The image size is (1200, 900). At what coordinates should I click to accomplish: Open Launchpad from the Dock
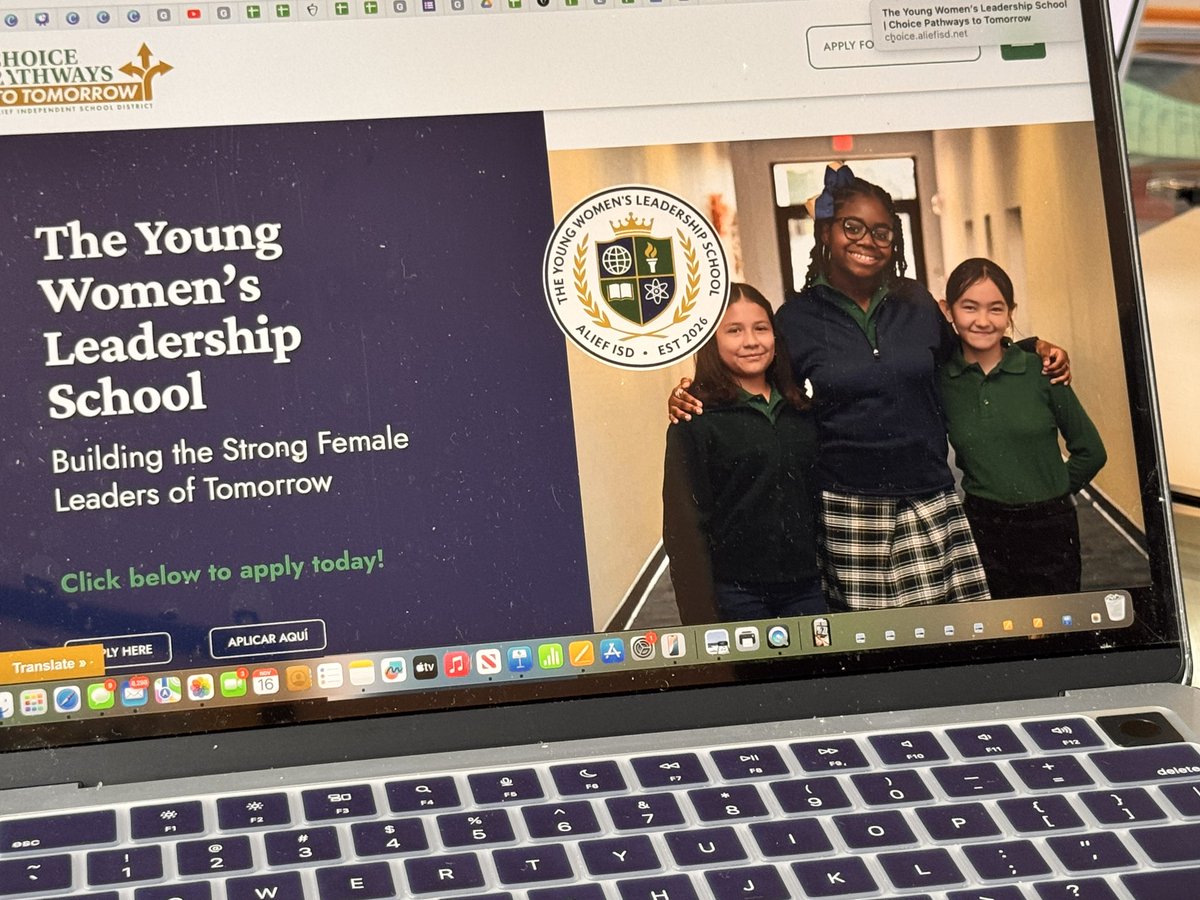[33, 702]
